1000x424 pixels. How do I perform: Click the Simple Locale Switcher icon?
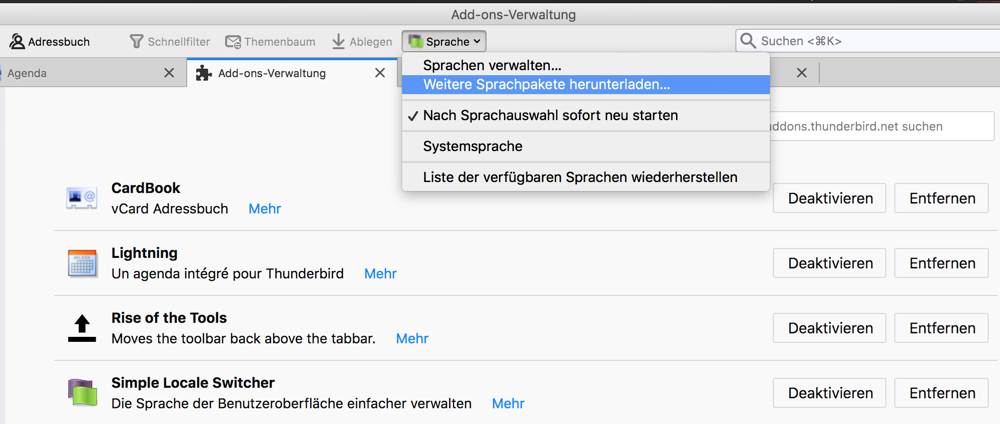(x=82, y=393)
